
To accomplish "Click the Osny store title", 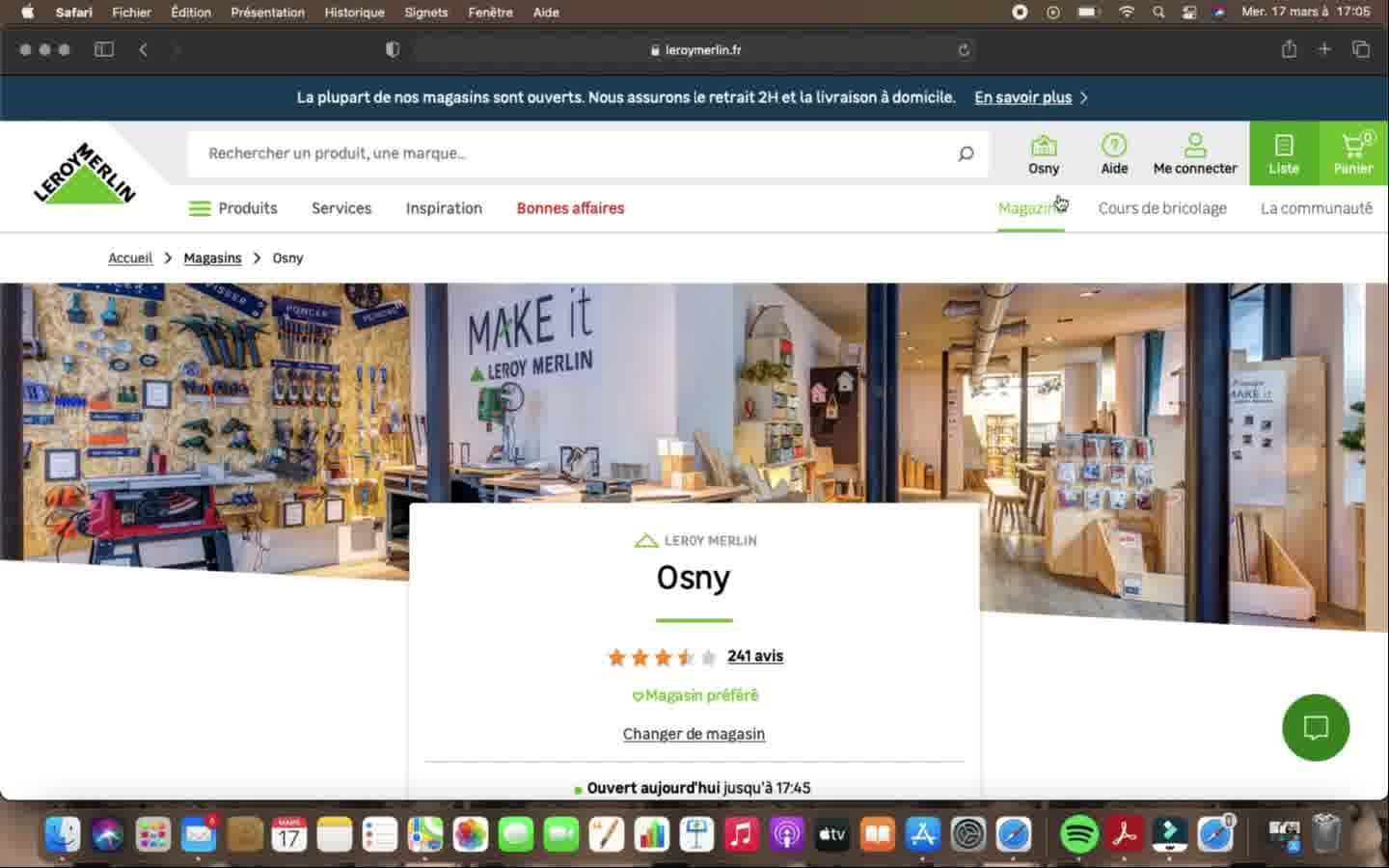I will [694, 577].
